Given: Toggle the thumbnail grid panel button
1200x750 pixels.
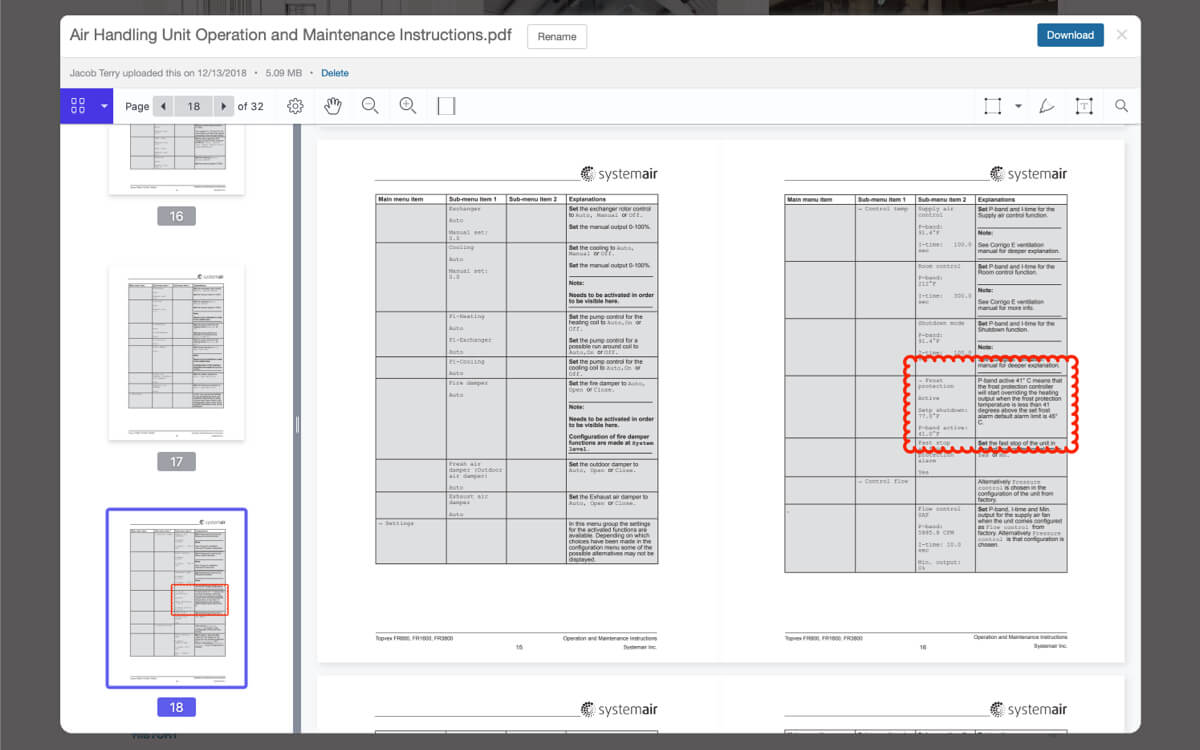Looking at the screenshot, I should 78,106.
